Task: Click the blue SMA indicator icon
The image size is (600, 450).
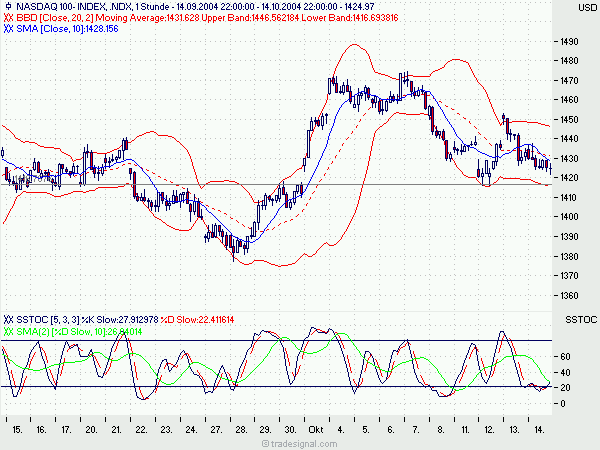Action: click(x=8, y=29)
